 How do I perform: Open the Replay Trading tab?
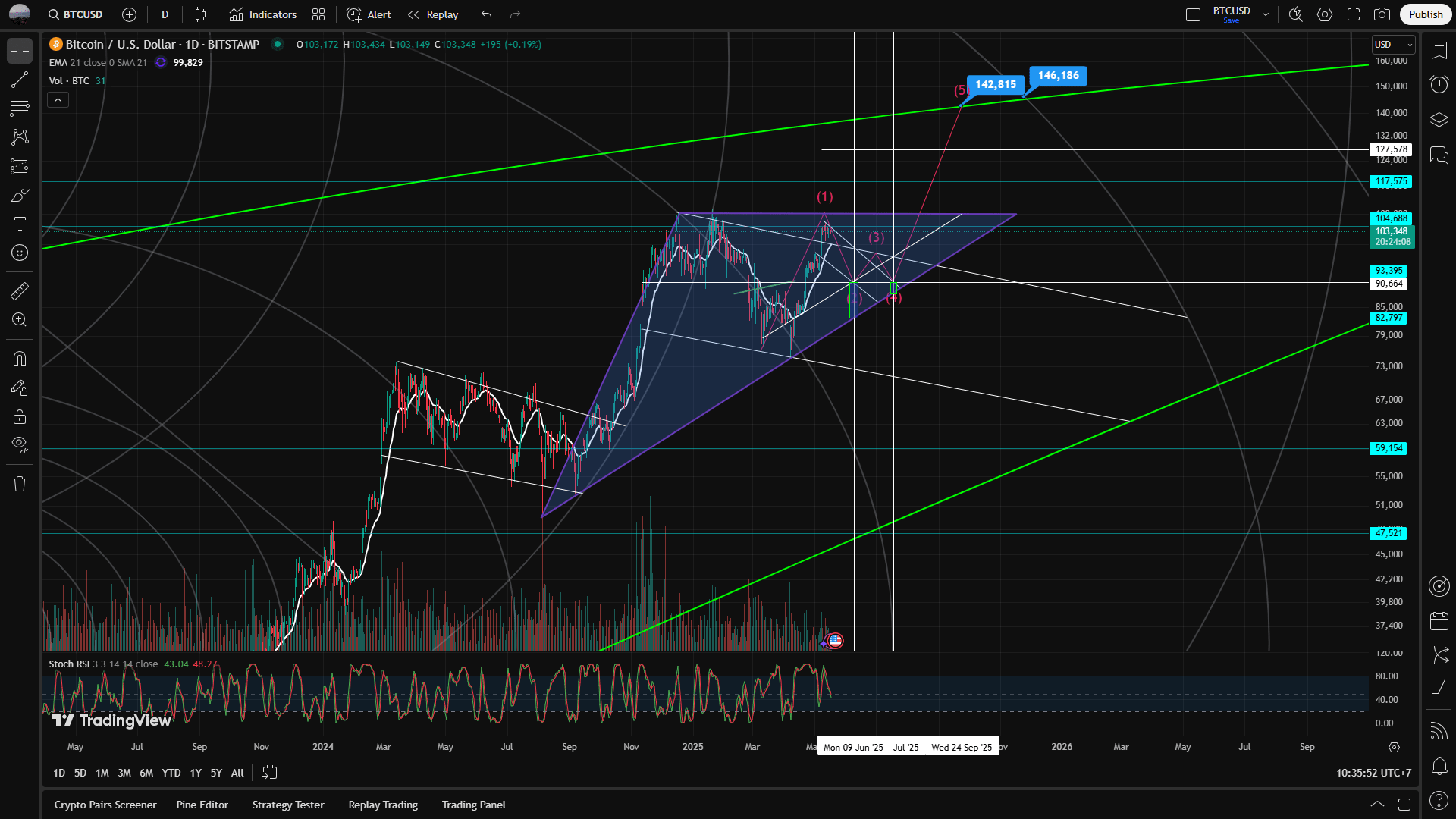[383, 805]
